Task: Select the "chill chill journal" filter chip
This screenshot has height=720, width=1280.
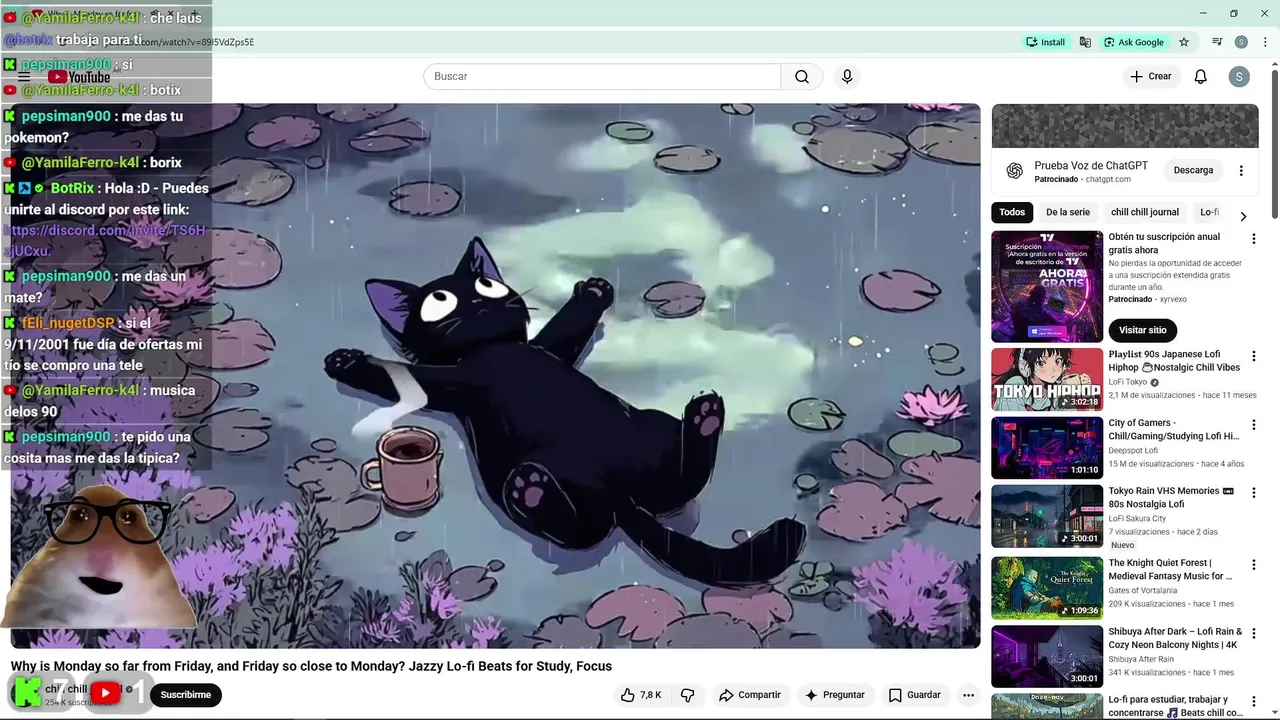Action: point(1145,212)
